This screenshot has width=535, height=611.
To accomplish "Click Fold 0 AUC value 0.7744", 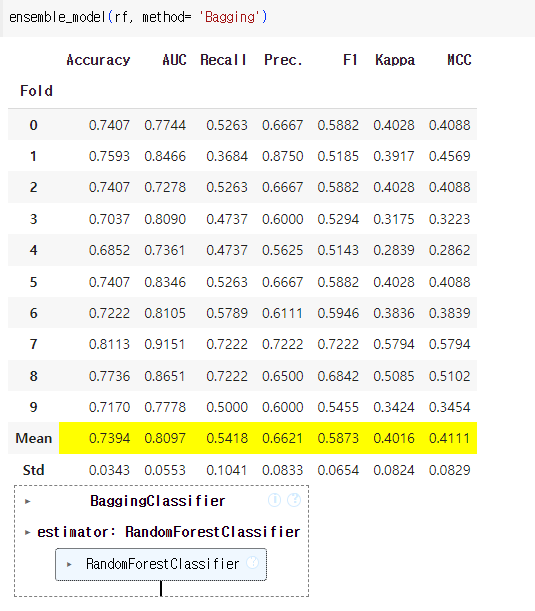I will 165,125.
